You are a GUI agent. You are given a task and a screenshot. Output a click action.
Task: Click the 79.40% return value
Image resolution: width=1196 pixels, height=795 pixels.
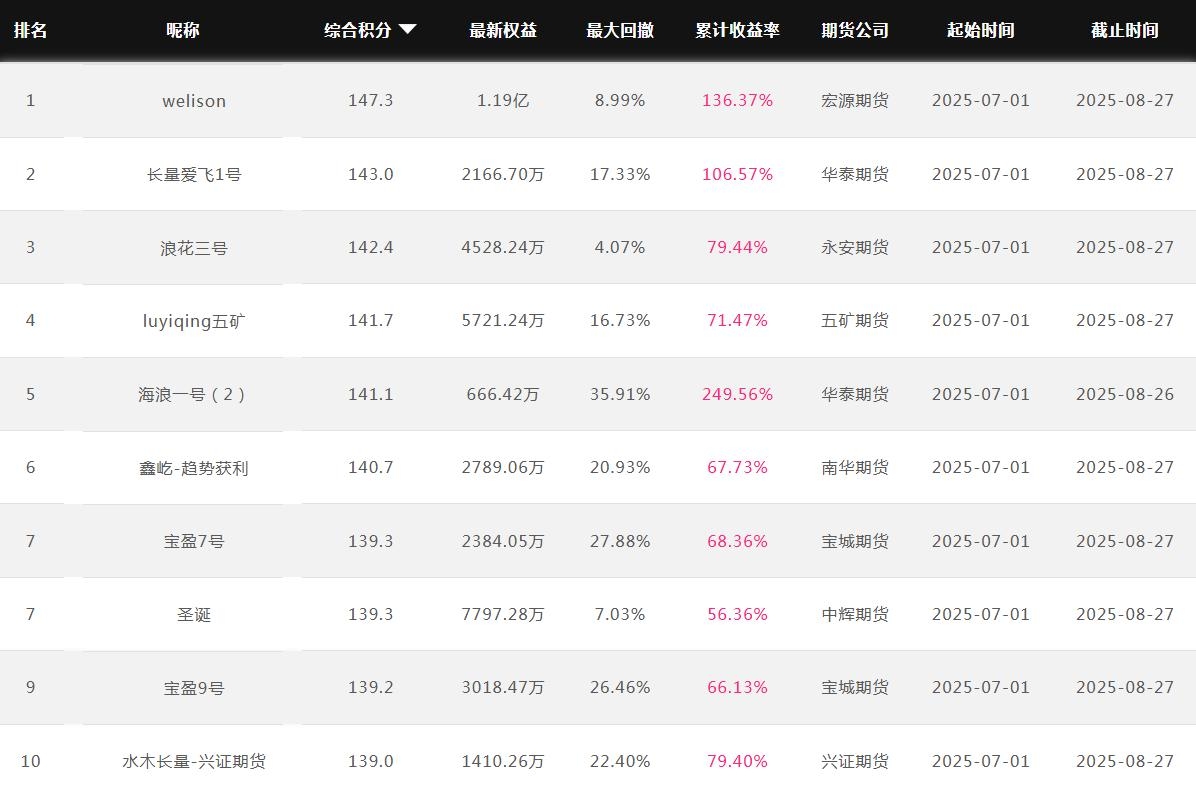(738, 761)
